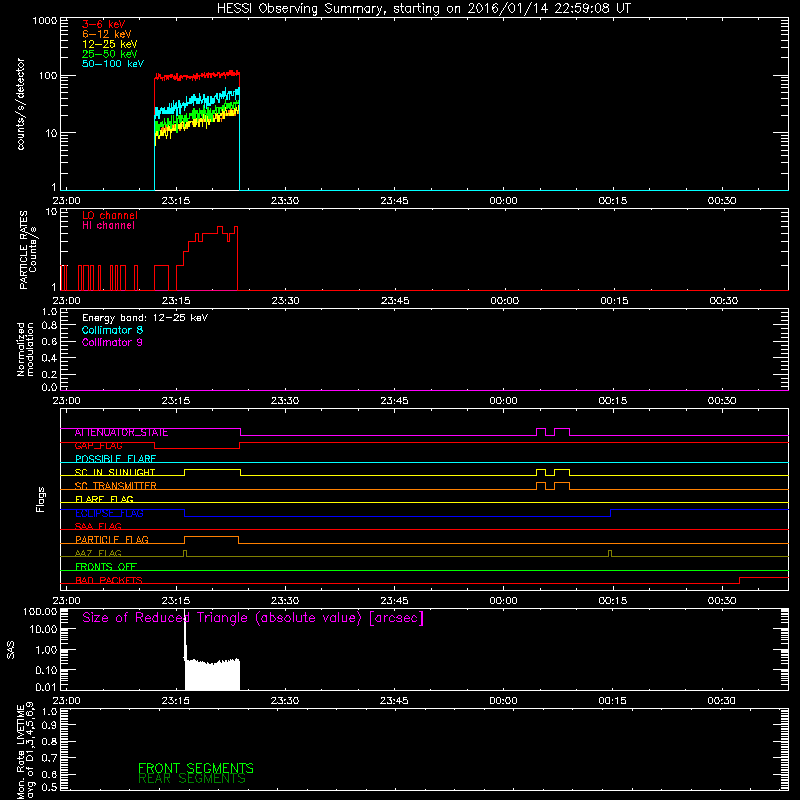Click the 'Size of Reduced Triangle' magenta caption
Viewport: 800px width, 800px height.
tap(253, 618)
